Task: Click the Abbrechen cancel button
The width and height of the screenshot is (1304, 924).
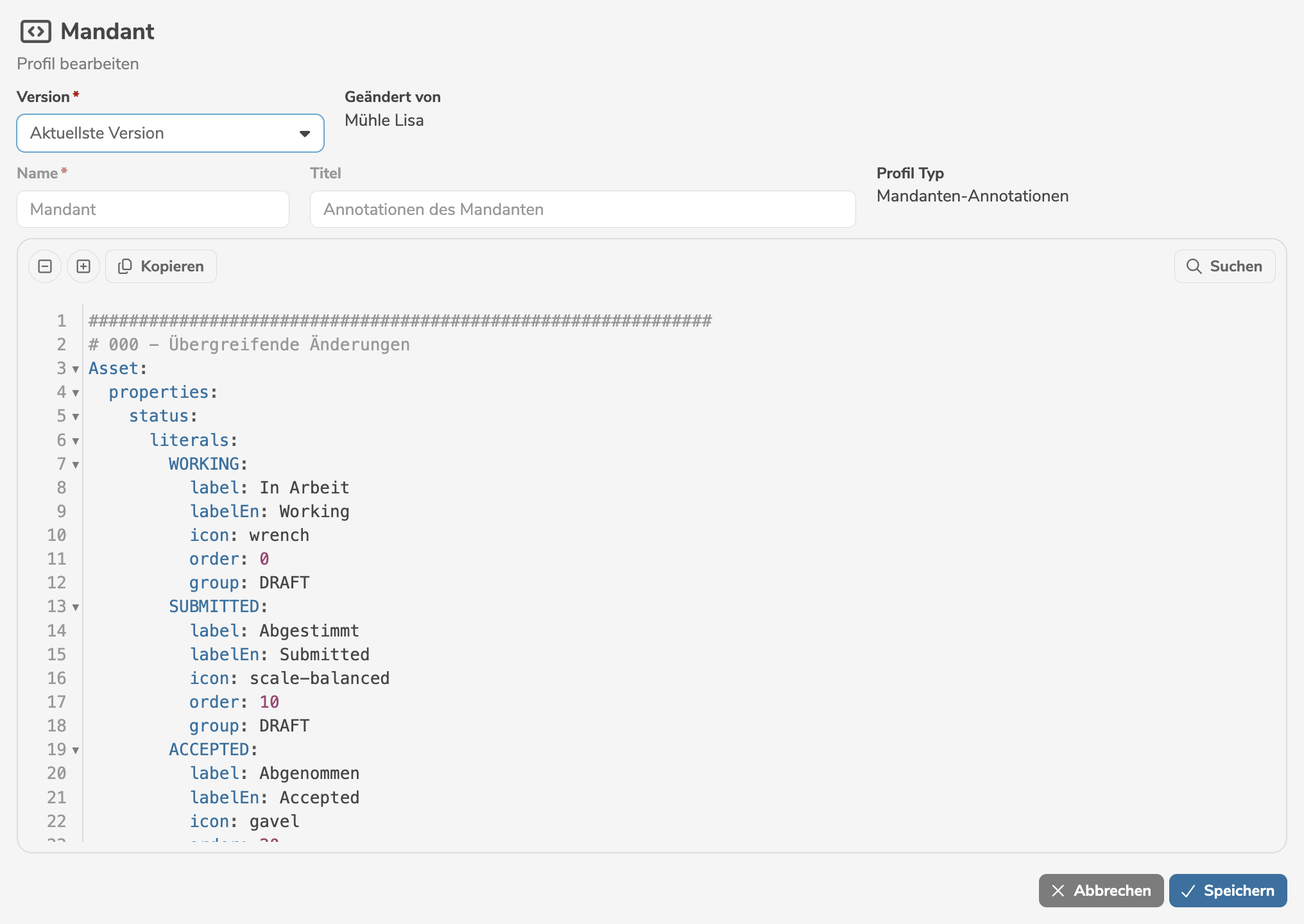Action: [x=1101, y=891]
